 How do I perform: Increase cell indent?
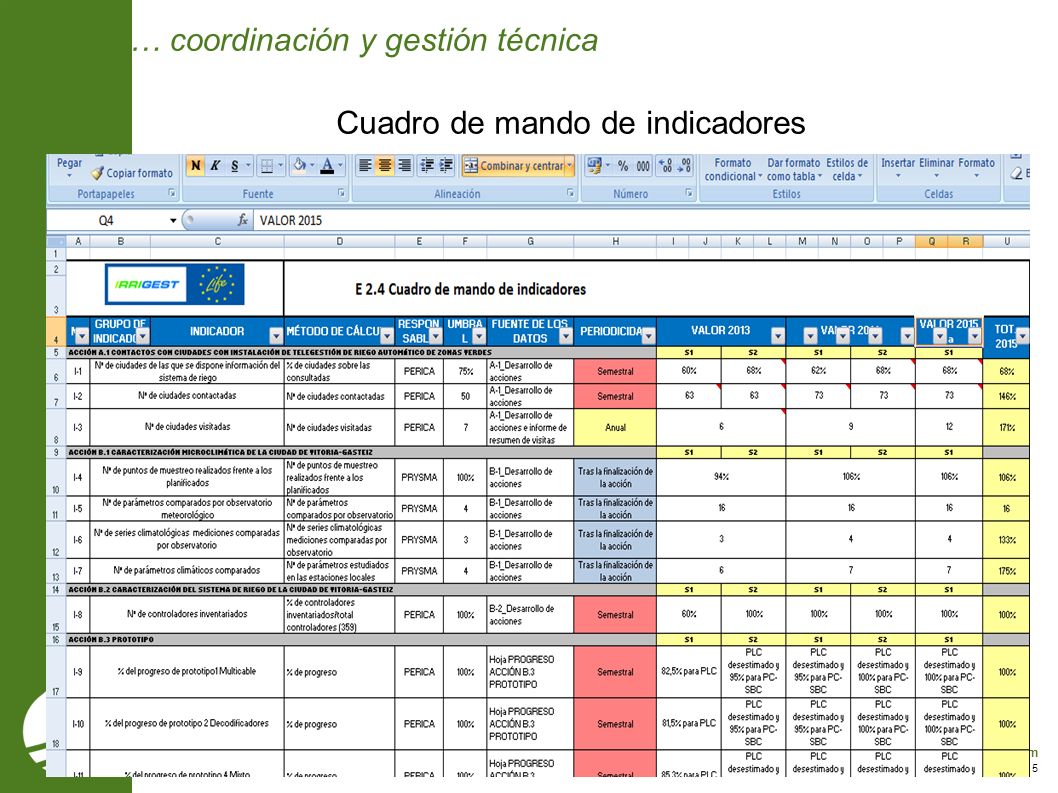pyautogui.click(x=446, y=165)
